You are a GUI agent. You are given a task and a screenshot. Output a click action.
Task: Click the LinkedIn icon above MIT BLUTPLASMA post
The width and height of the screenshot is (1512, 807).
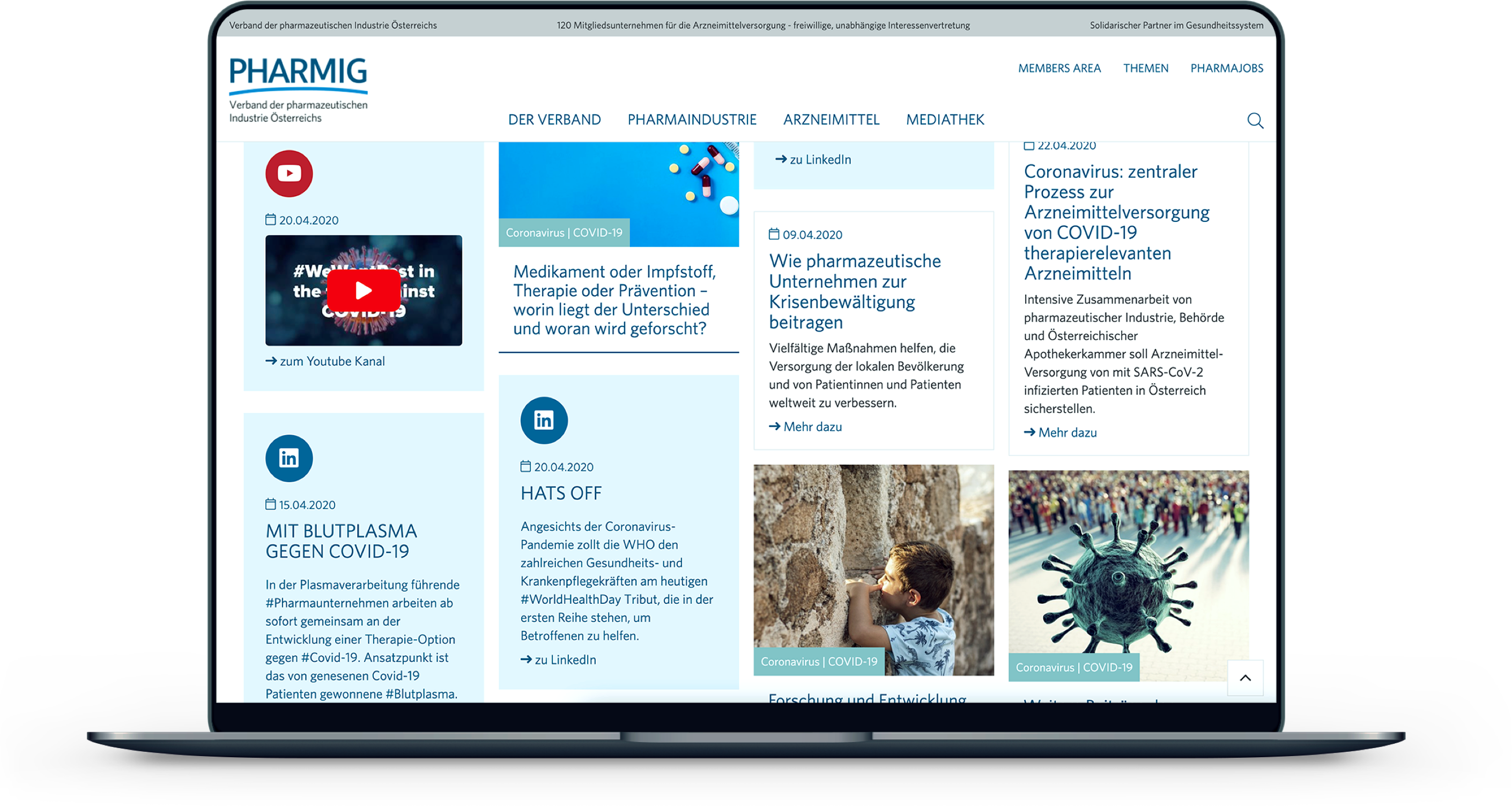[x=289, y=458]
